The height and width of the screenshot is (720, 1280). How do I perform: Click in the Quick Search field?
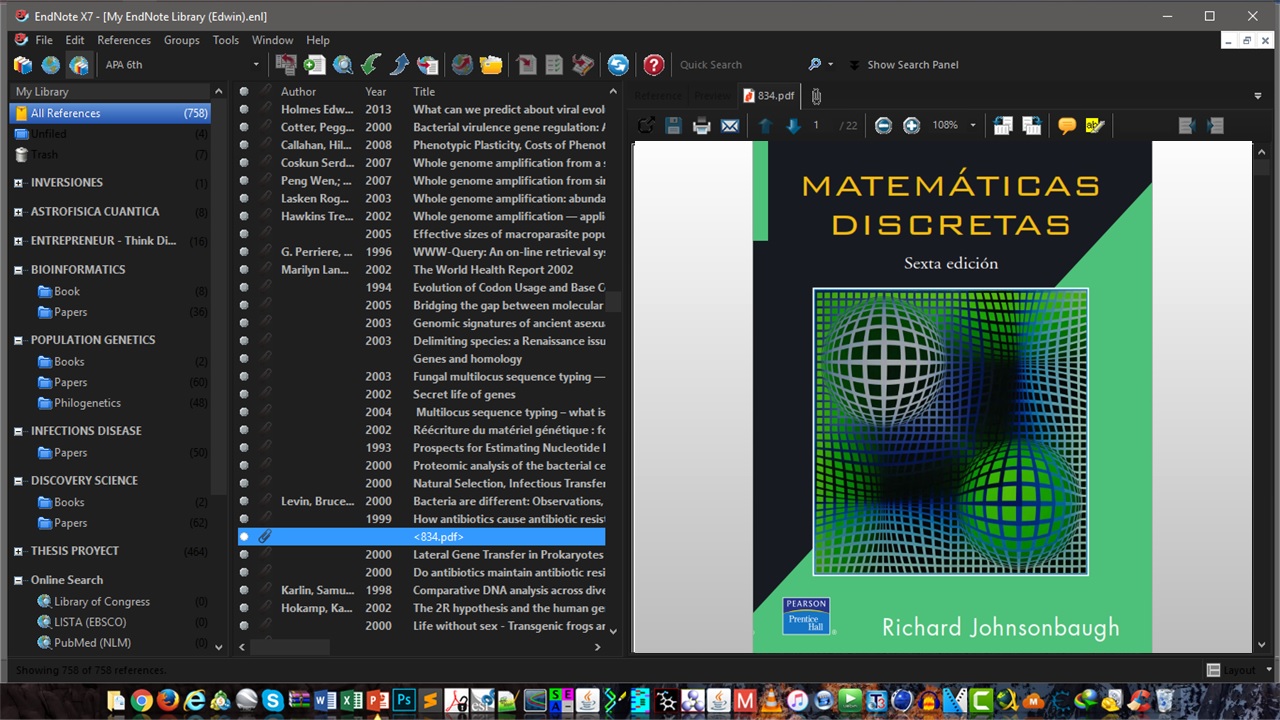[735, 65]
